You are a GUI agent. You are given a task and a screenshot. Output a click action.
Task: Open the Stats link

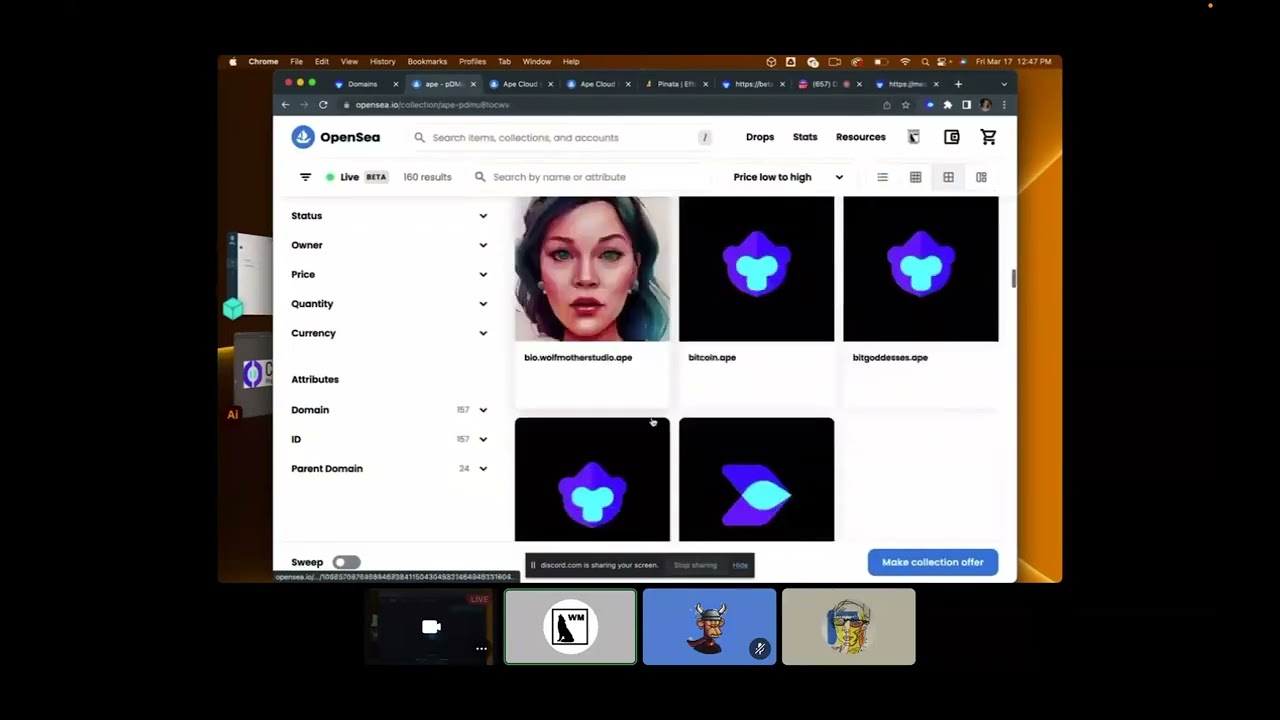[x=805, y=137]
